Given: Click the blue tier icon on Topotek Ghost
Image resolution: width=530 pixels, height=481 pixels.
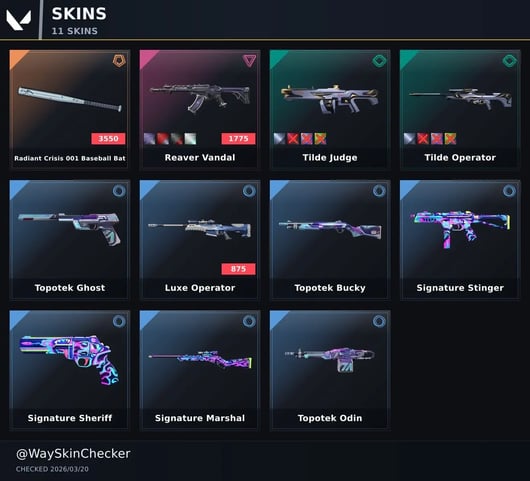Looking at the screenshot, I should point(119,191).
